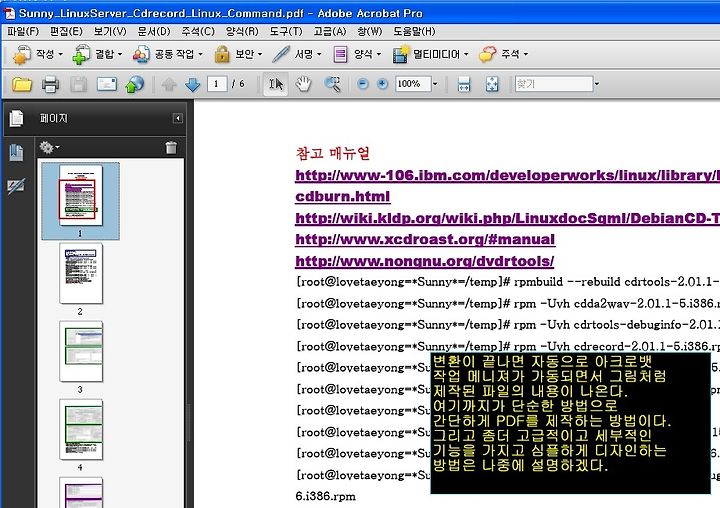Click the fit one full page icon
This screenshot has width=720, height=508.
pos(492,84)
